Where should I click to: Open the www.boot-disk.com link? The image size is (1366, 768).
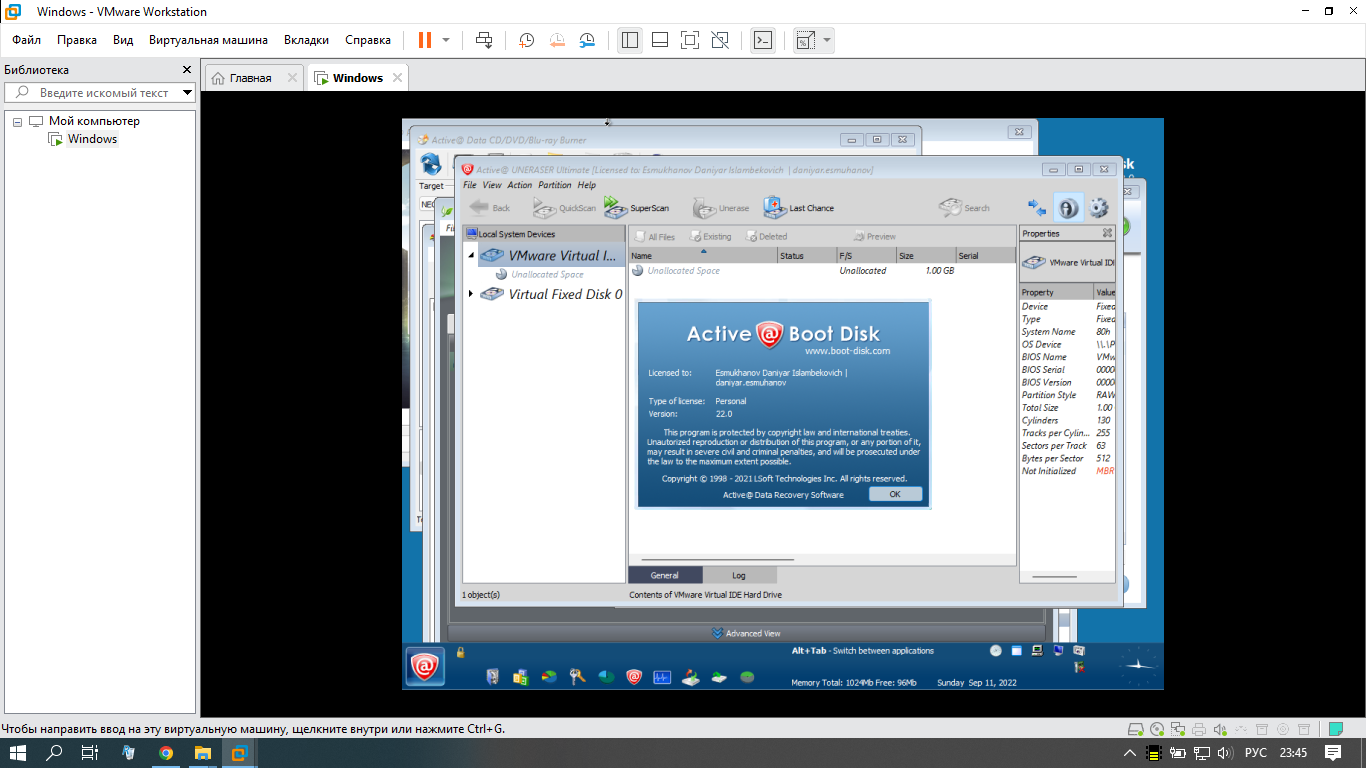(847, 351)
